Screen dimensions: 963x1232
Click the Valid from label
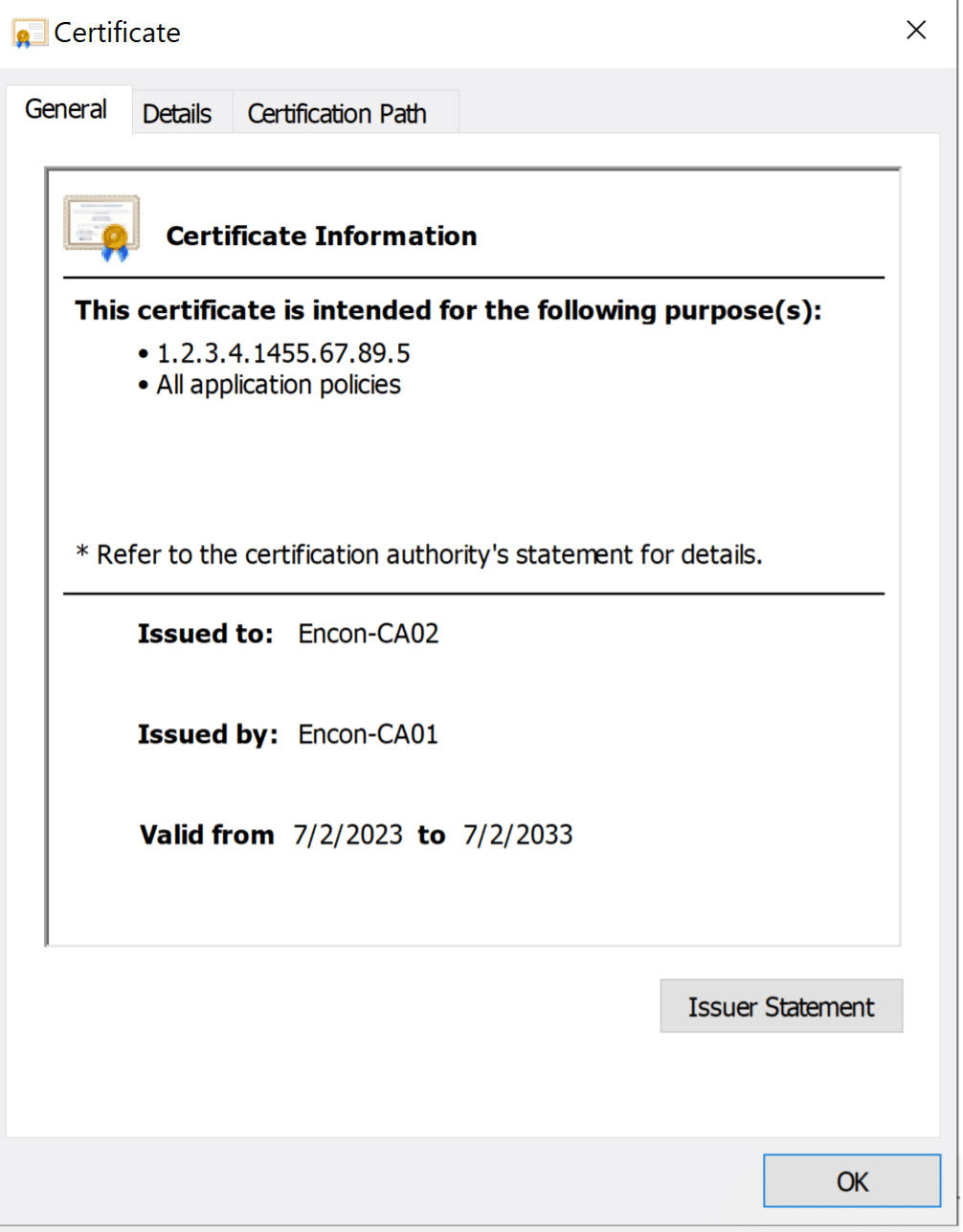pos(207,835)
